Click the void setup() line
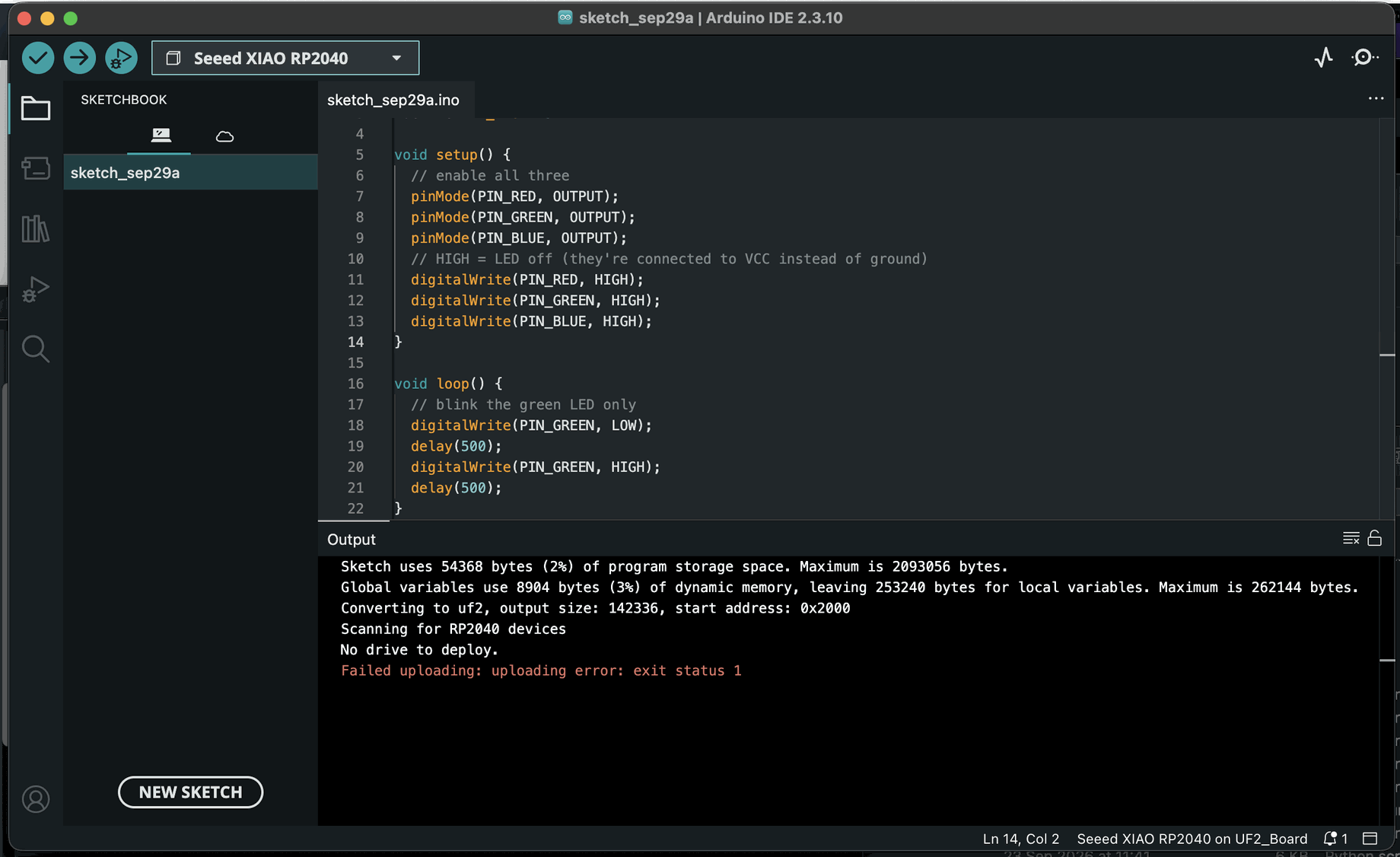This screenshot has width=1400, height=857. [452, 155]
